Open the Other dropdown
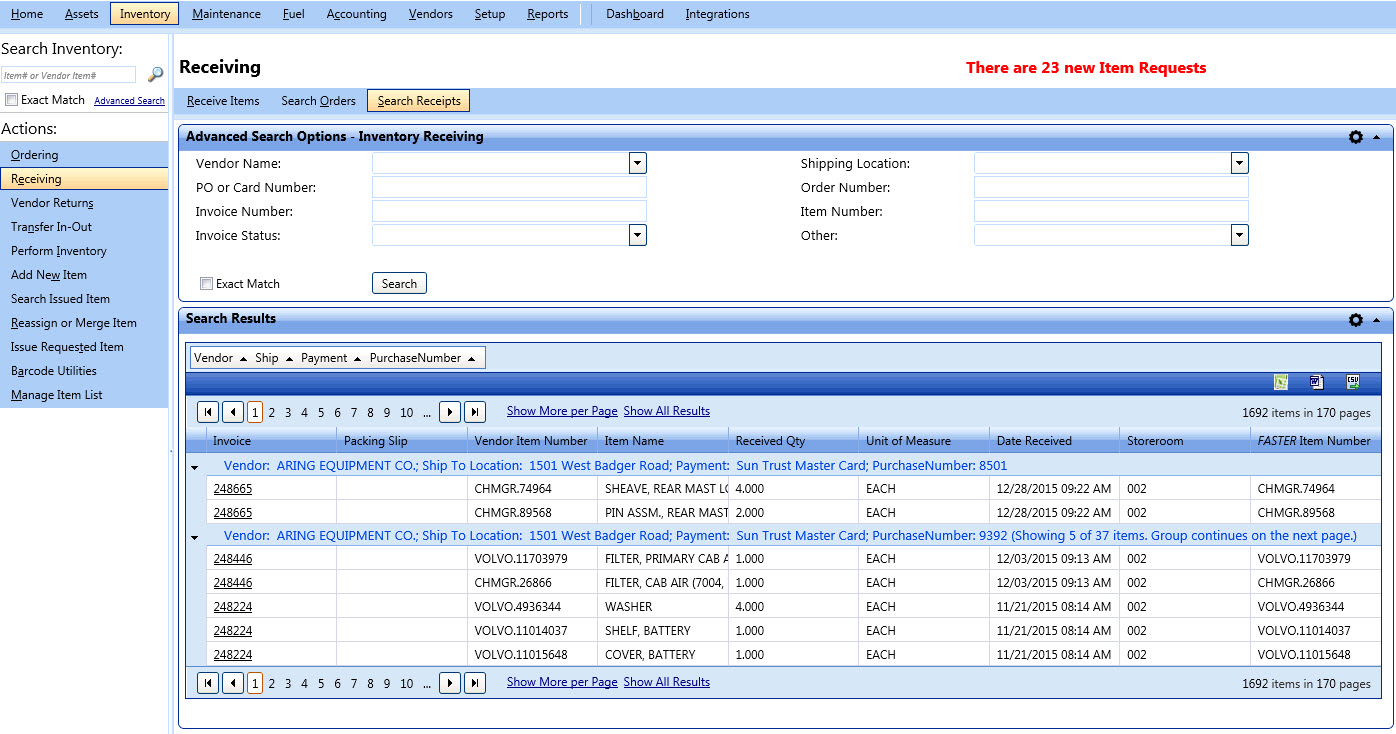The image size is (1396, 734). pyautogui.click(x=1240, y=235)
